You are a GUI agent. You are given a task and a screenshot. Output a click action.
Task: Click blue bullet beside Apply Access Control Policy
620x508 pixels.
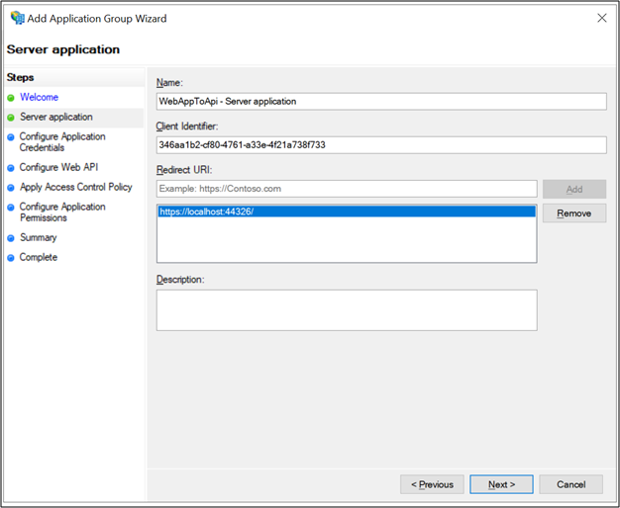(x=11, y=188)
